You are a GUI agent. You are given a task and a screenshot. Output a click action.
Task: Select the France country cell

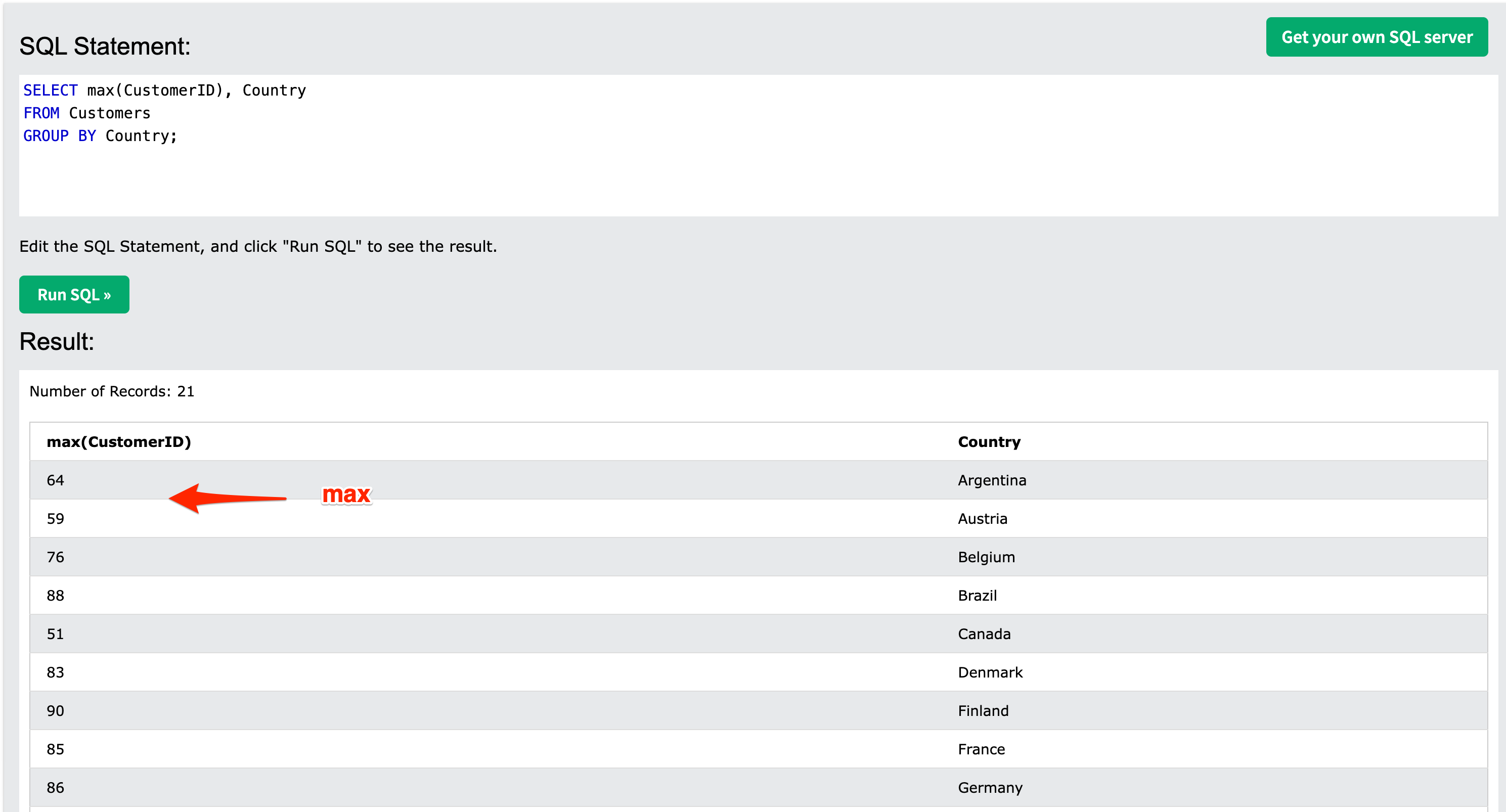(981, 749)
